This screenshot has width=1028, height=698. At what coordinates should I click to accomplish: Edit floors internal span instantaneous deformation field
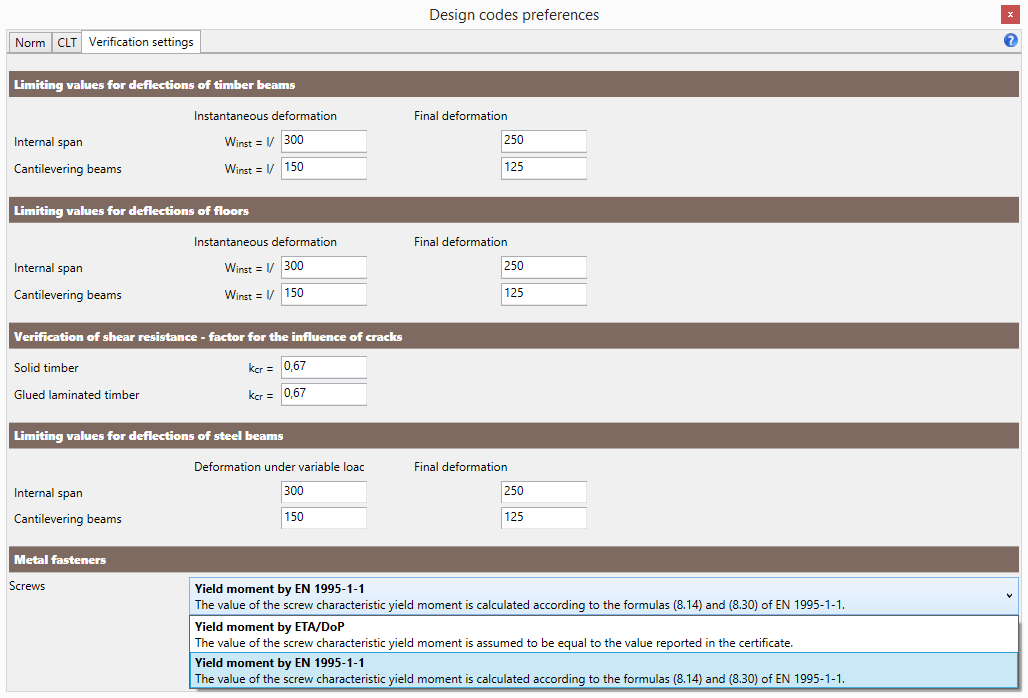pos(324,267)
